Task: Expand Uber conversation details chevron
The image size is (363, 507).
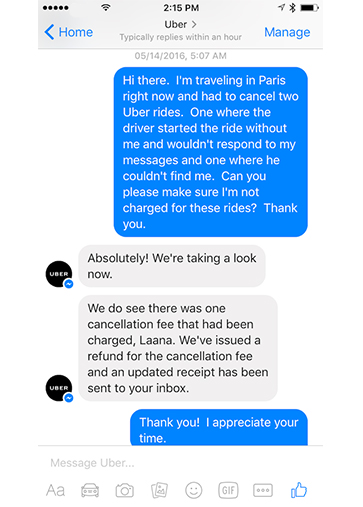Action: [194, 24]
